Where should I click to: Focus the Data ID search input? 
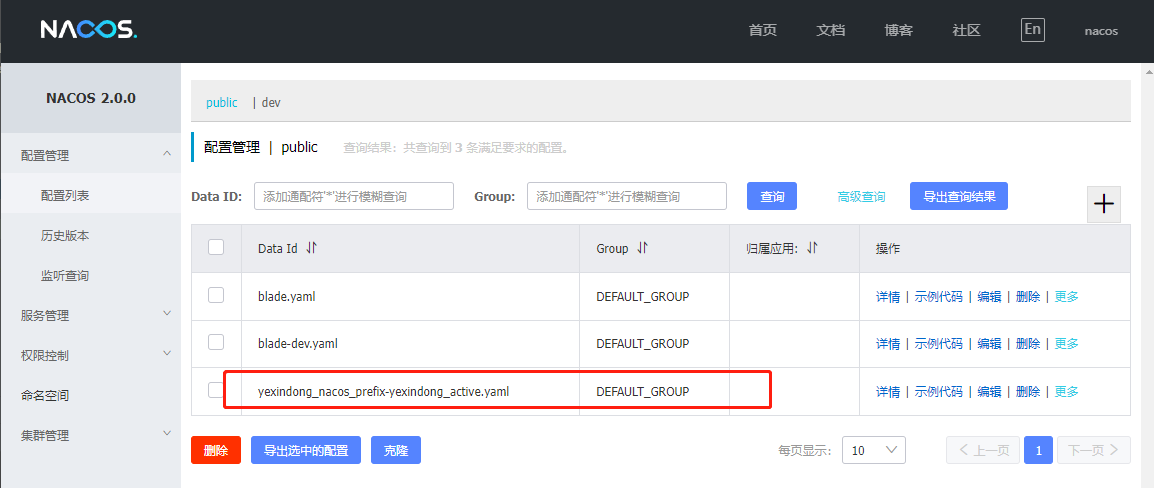pos(354,197)
